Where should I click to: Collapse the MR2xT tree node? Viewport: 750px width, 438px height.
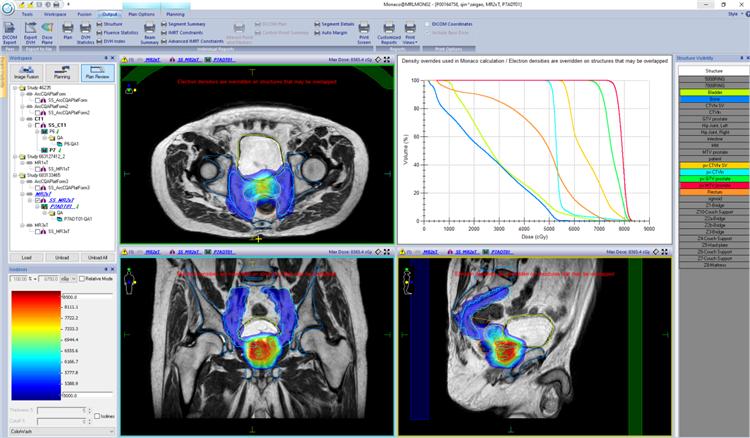click(x=22, y=194)
